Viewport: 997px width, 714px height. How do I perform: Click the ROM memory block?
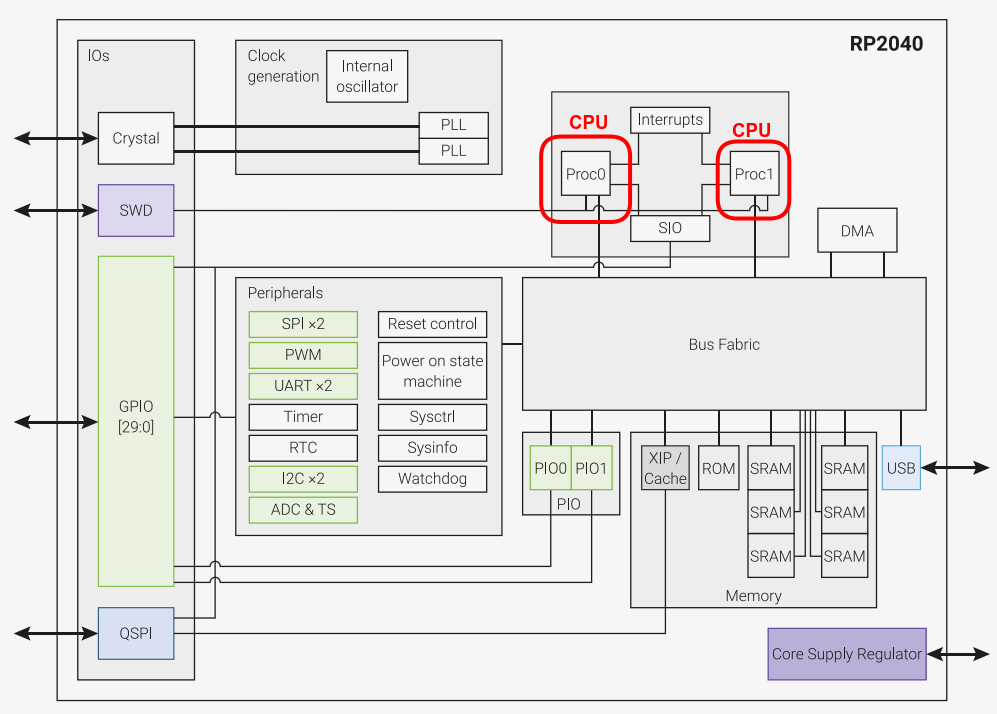tap(719, 468)
